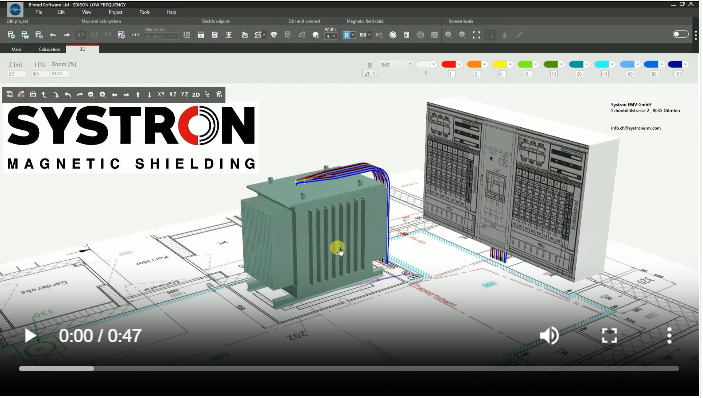This screenshot has width=703, height=398.
Task: Mute the video with the speaker icon
Action: click(x=549, y=335)
